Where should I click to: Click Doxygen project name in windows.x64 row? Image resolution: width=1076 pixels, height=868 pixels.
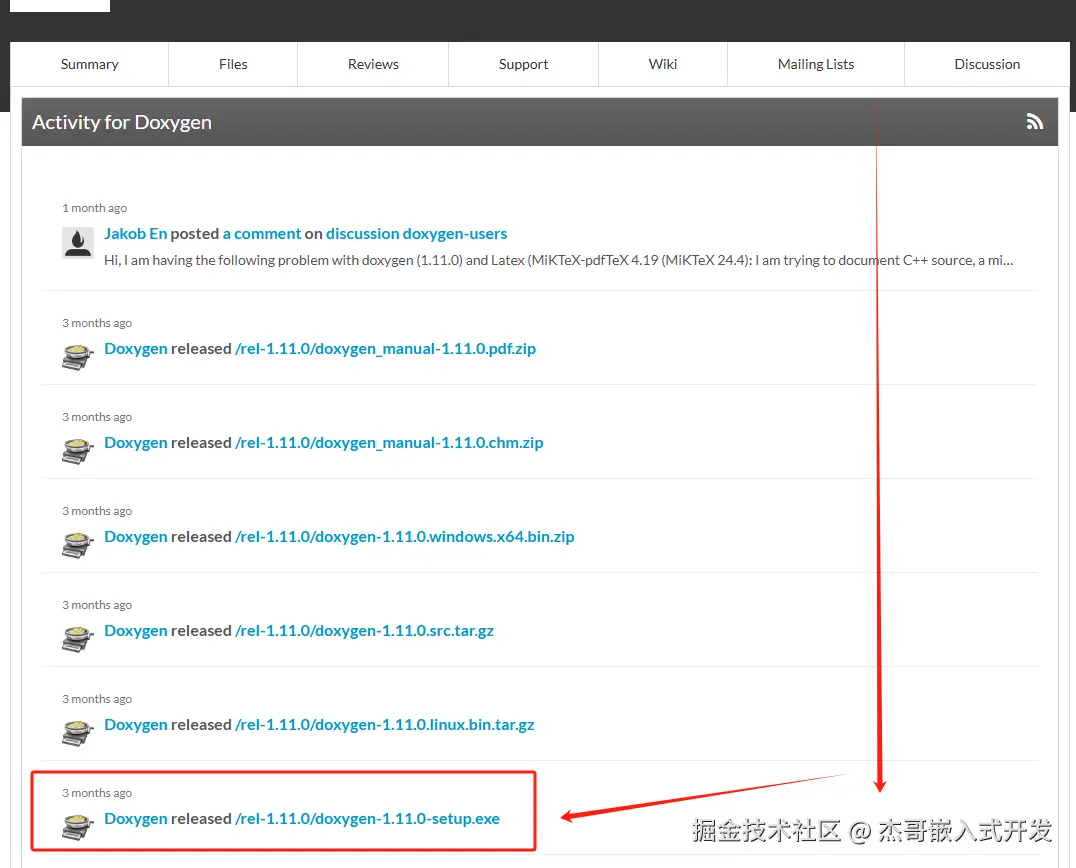[x=136, y=537]
